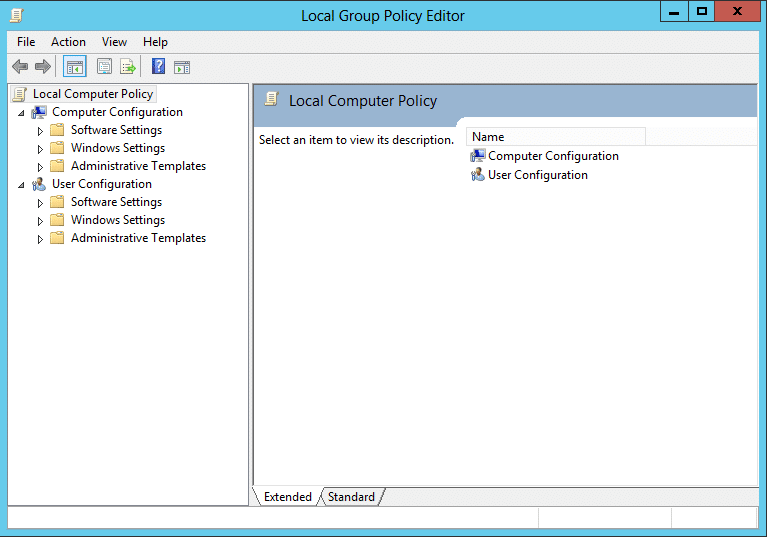Toggle Show/Hide Console Tree toolbar icon
767x537 pixels.
click(75, 67)
